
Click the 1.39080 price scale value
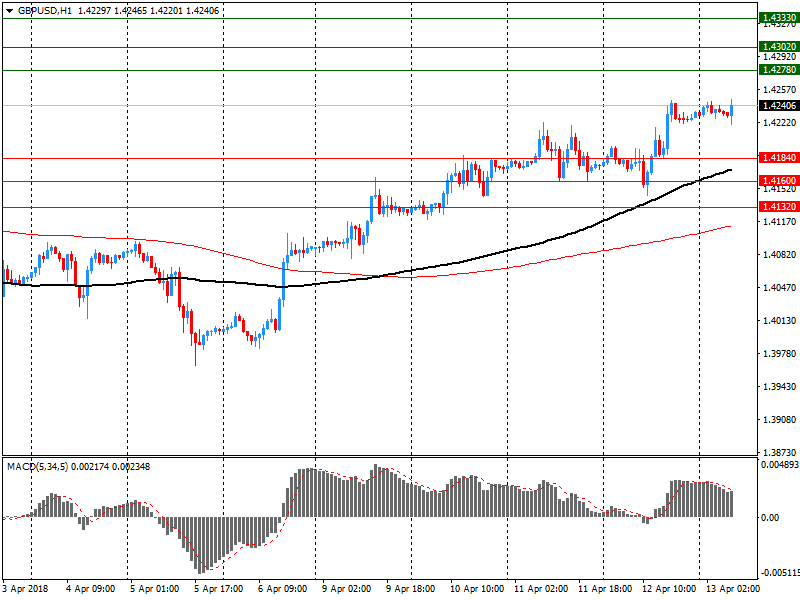(779, 419)
